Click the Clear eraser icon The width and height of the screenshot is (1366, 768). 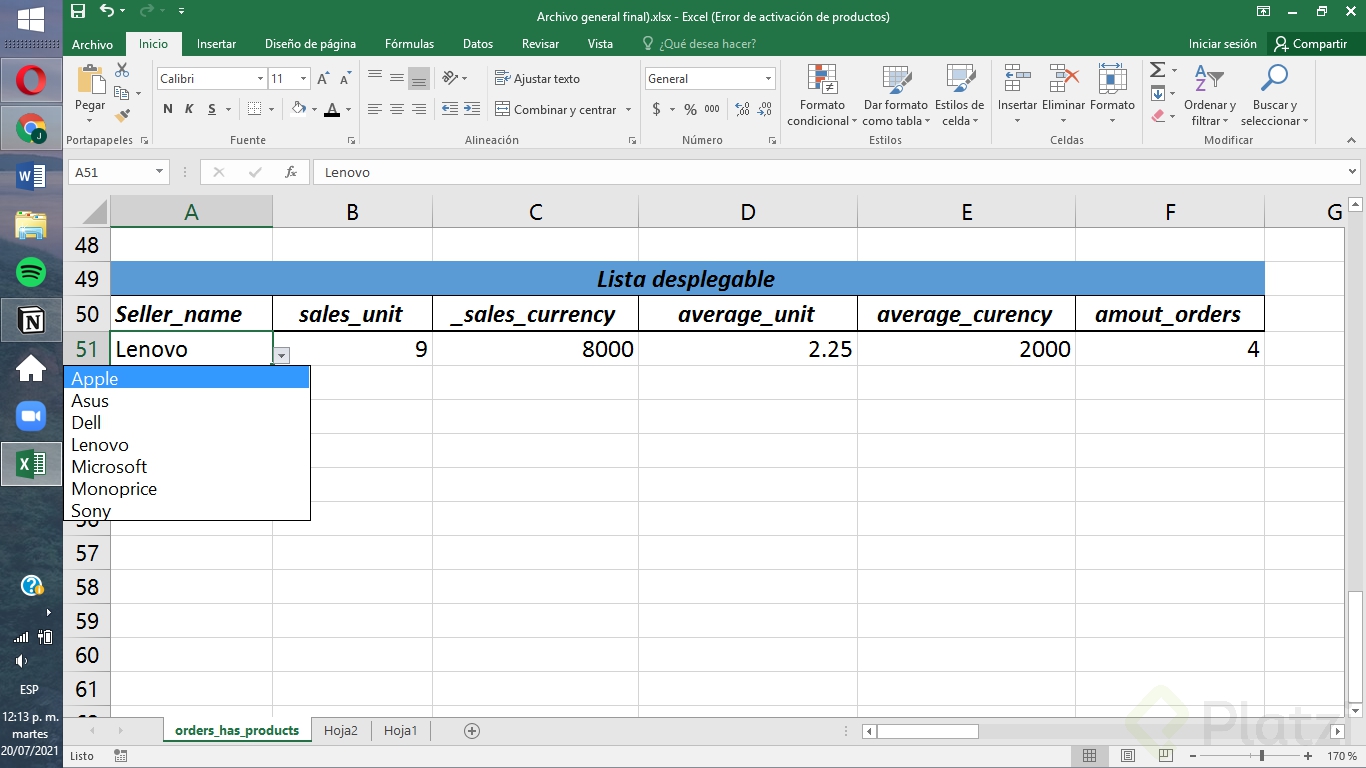coord(1158,116)
